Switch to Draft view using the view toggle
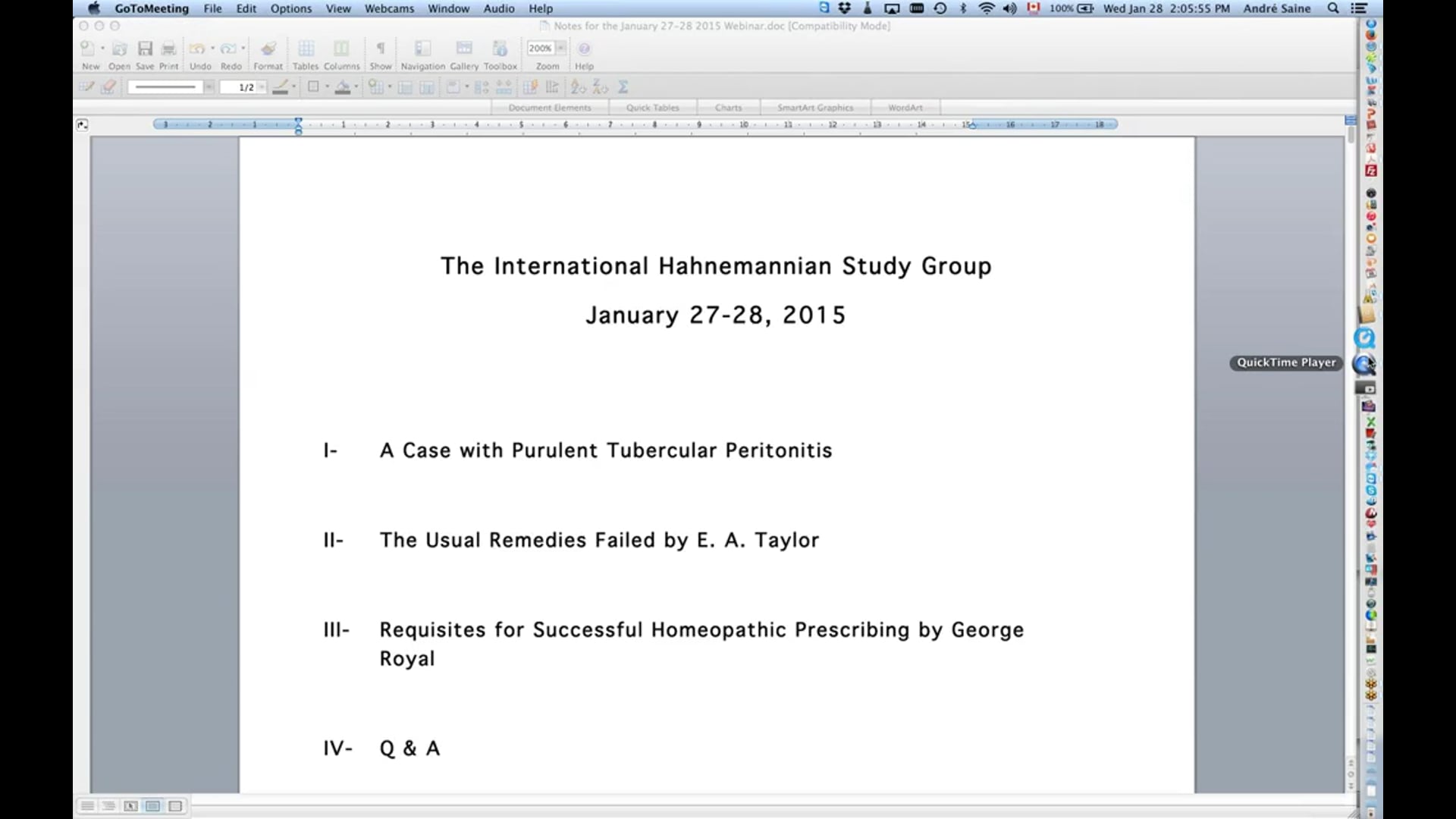This screenshot has width=1456, height=819. [87, 806]
